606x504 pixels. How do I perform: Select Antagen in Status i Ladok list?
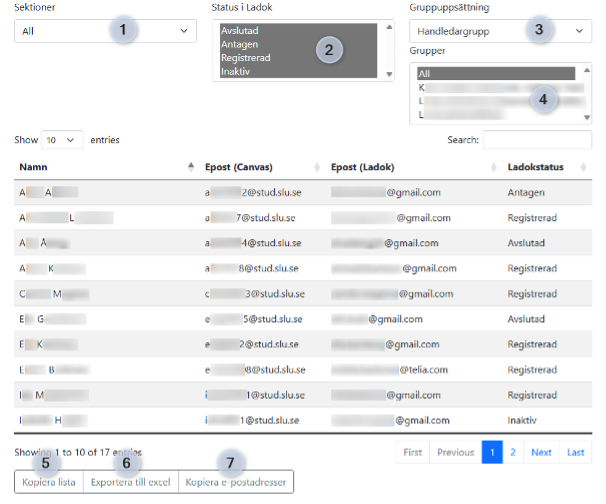click(239, 45)
